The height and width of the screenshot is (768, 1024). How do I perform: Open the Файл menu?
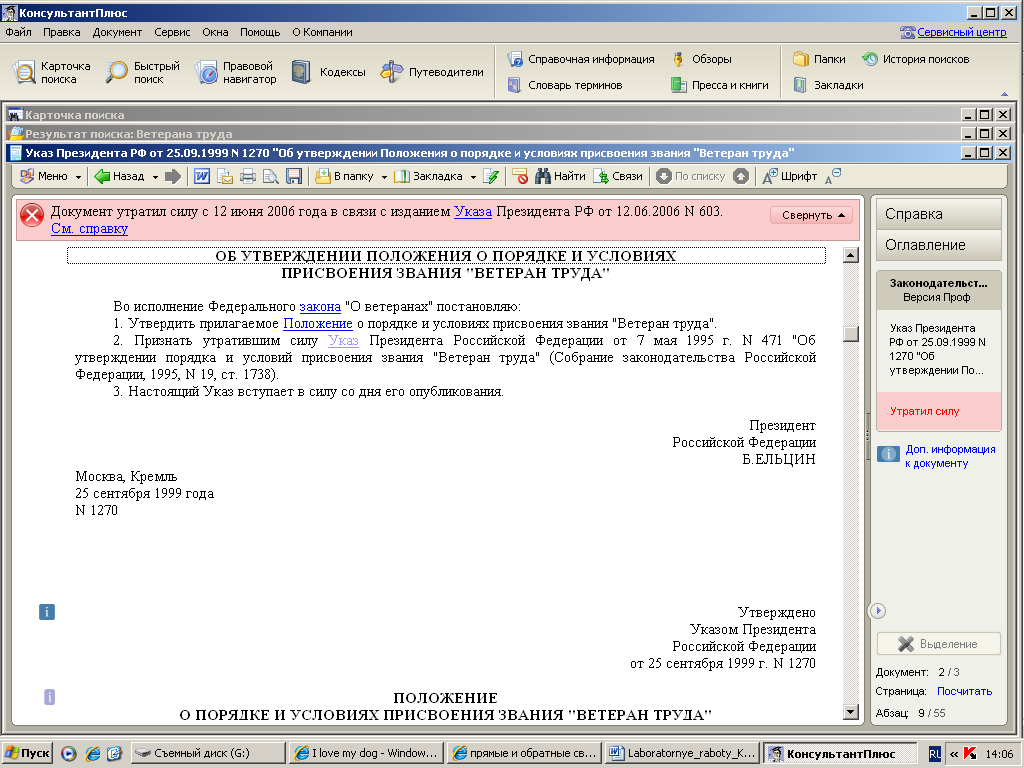[18, 32]
